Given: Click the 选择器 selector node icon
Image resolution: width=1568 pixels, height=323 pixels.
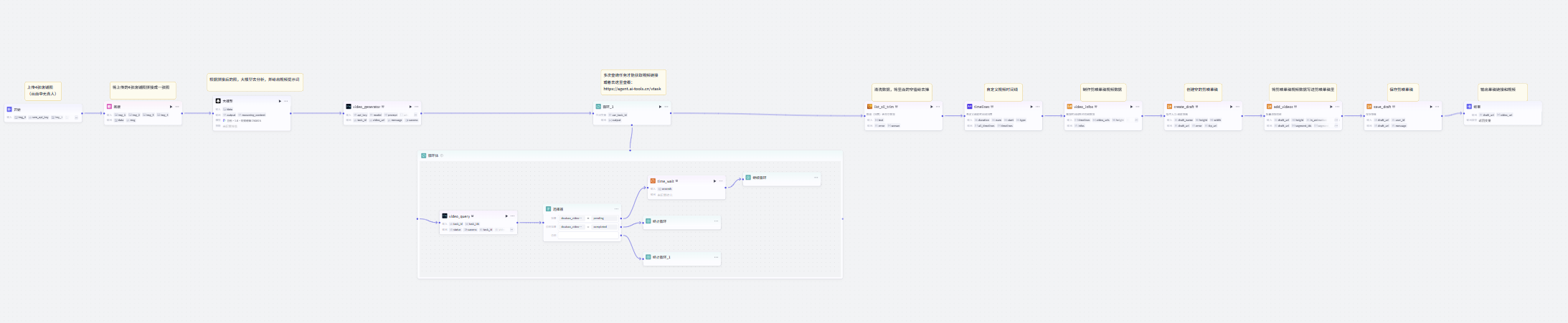Looking at the screenshot, I should coord(548,209).
